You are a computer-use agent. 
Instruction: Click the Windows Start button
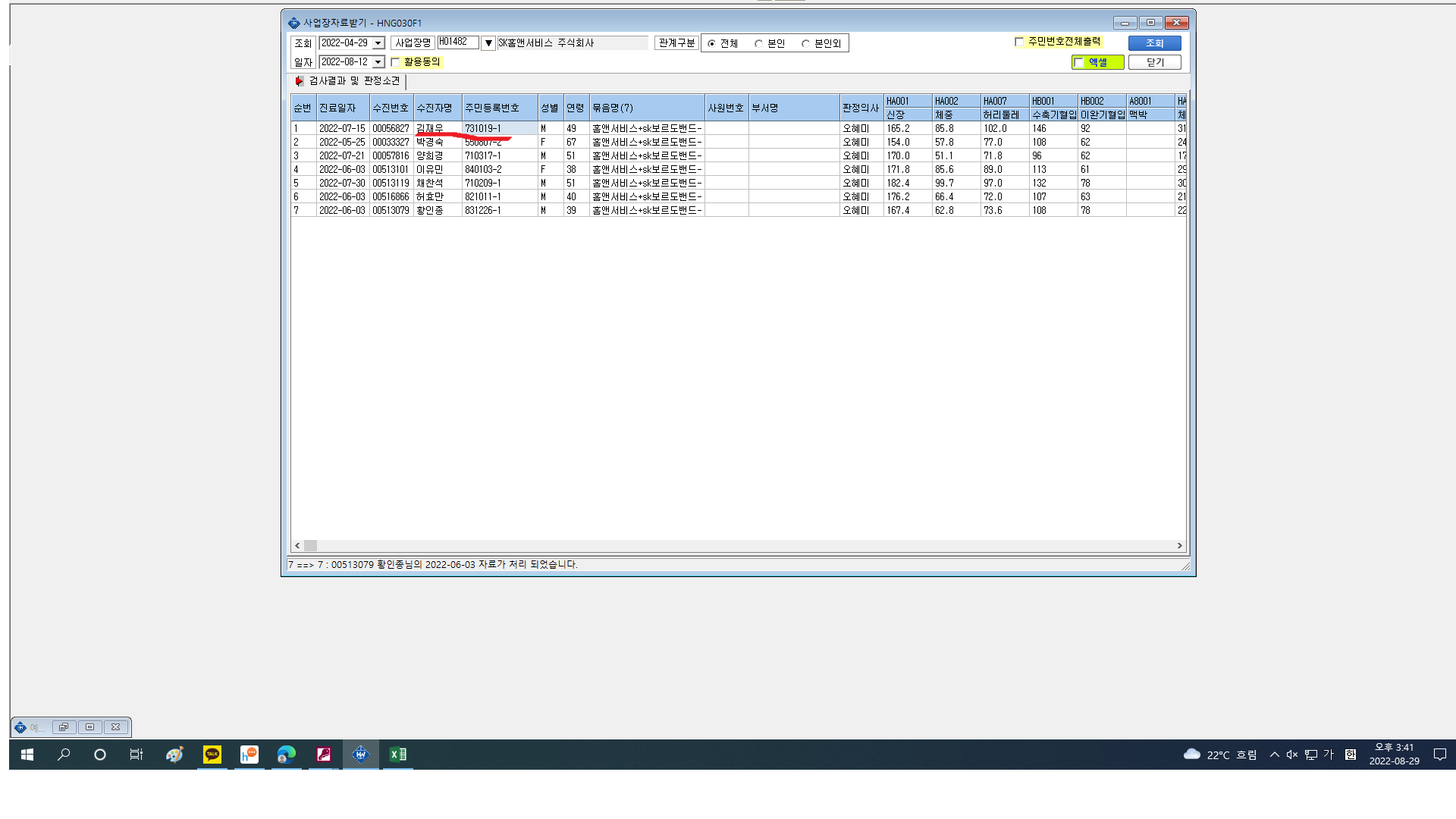27,754
